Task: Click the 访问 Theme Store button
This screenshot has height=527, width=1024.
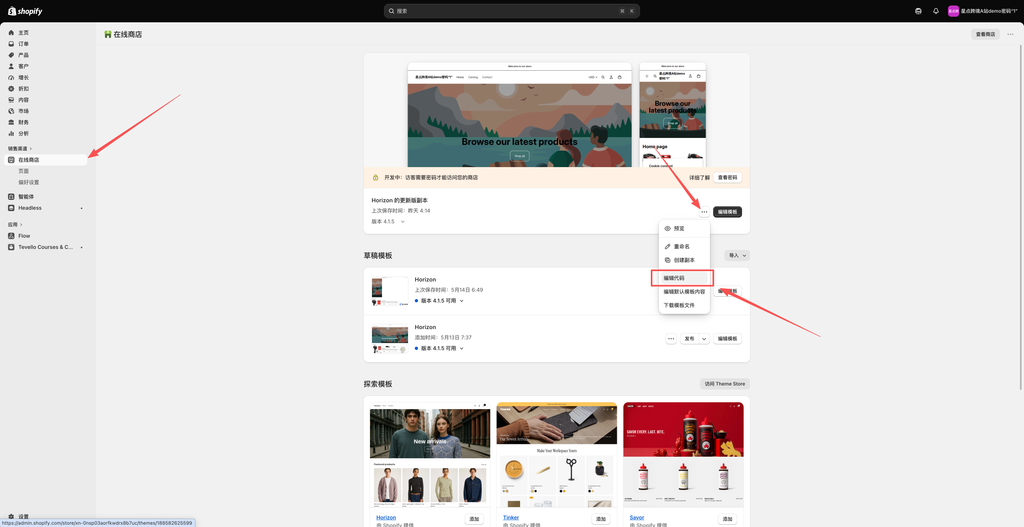Action: (725, 384)
